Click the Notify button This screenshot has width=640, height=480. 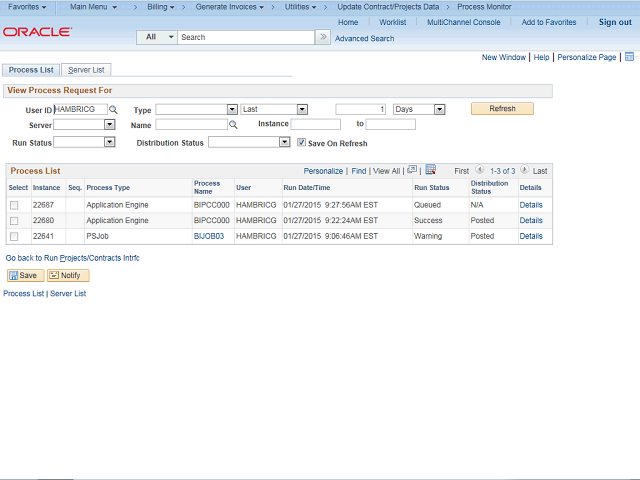[x=68, y=276]
